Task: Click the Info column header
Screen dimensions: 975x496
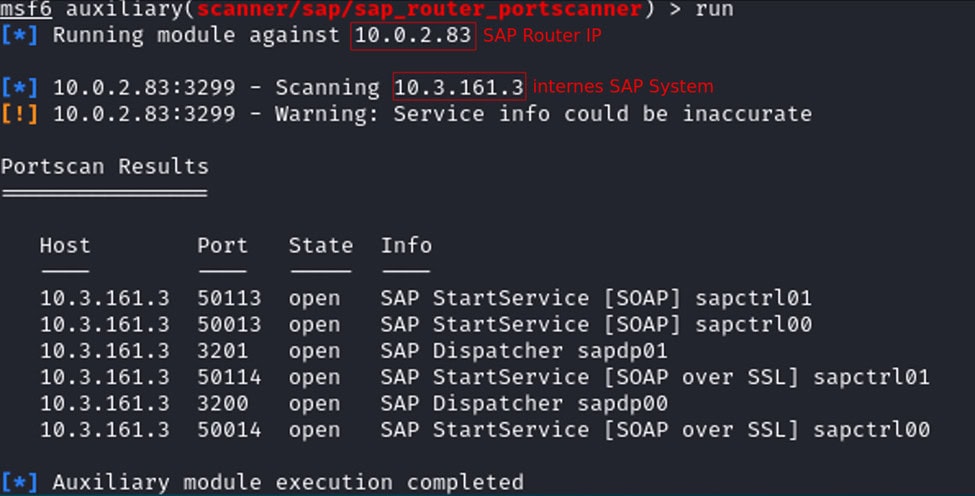Action: click(406, 245)
